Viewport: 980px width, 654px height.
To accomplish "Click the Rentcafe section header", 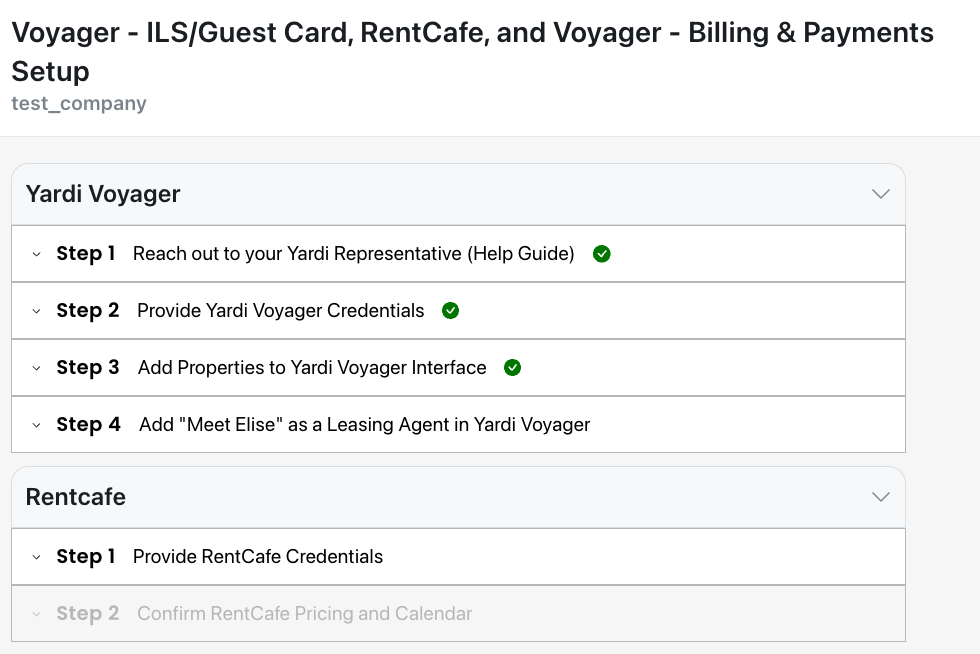I will (x=458, y=498).
